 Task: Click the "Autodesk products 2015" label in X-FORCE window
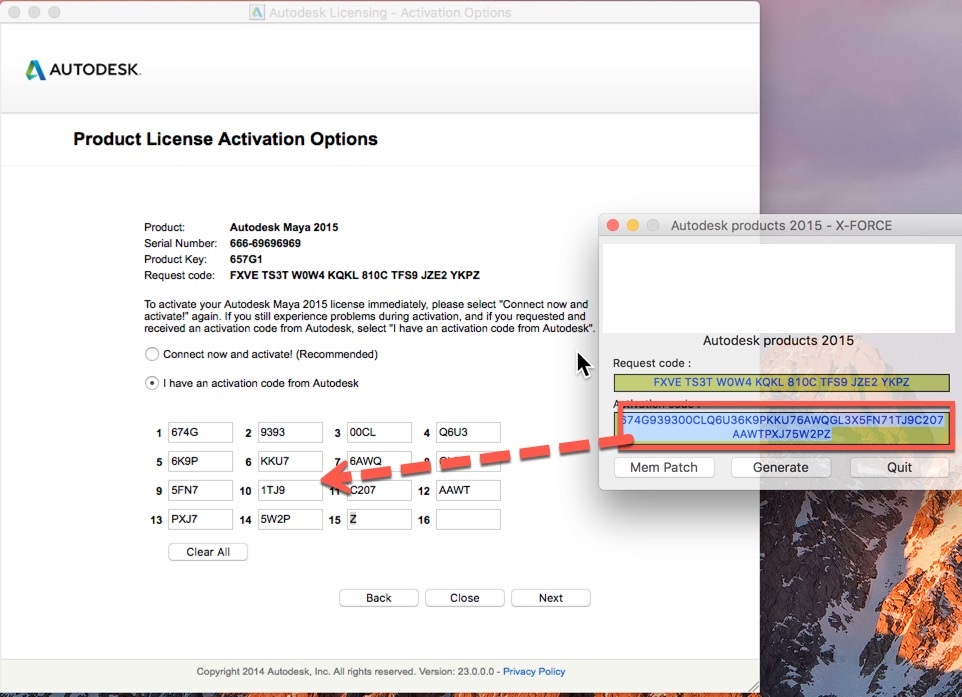778,341
